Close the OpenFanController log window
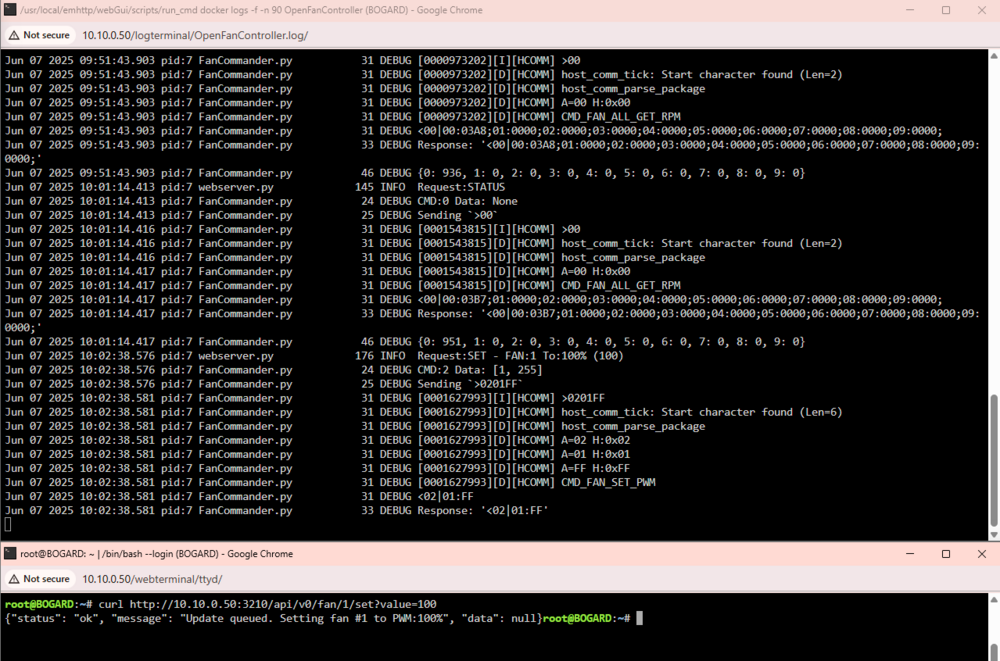The width and height of the screenshot is (1000, 661). pyautogui.click(x=982, y=10)
